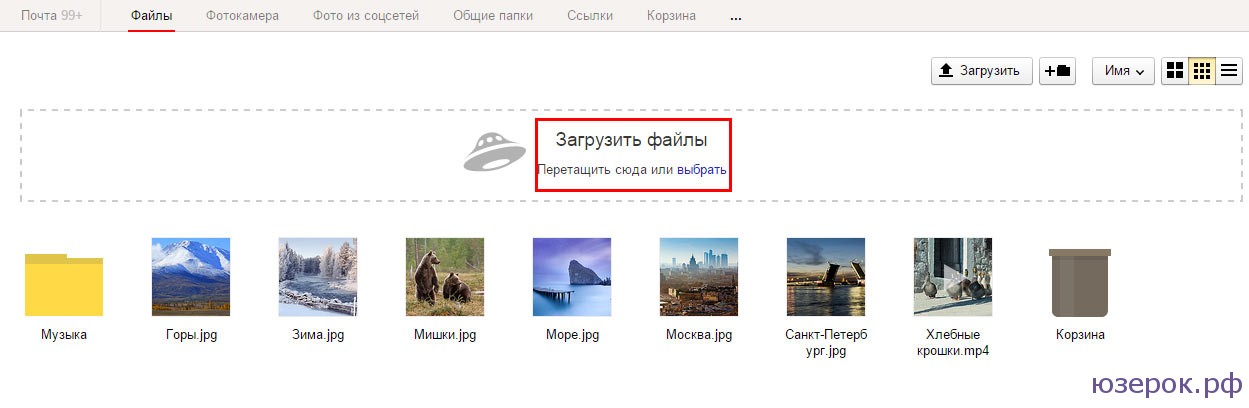The height and width of the screenshot is (408, 1249).
Task: Select the Музыка folder icon
Action: click(x=64, y=285)
